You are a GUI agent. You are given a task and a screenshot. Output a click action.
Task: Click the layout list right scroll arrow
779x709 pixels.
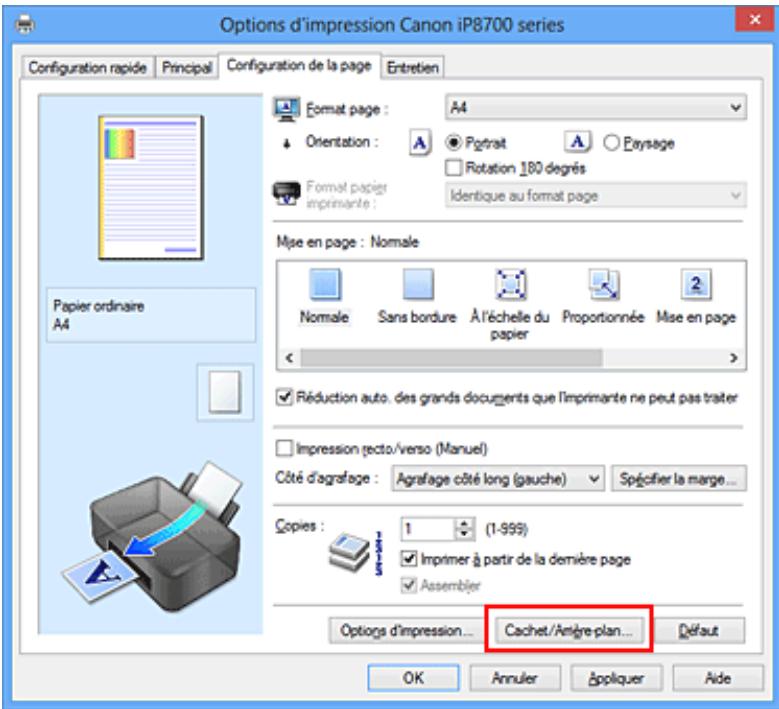(x=733, y=358)
